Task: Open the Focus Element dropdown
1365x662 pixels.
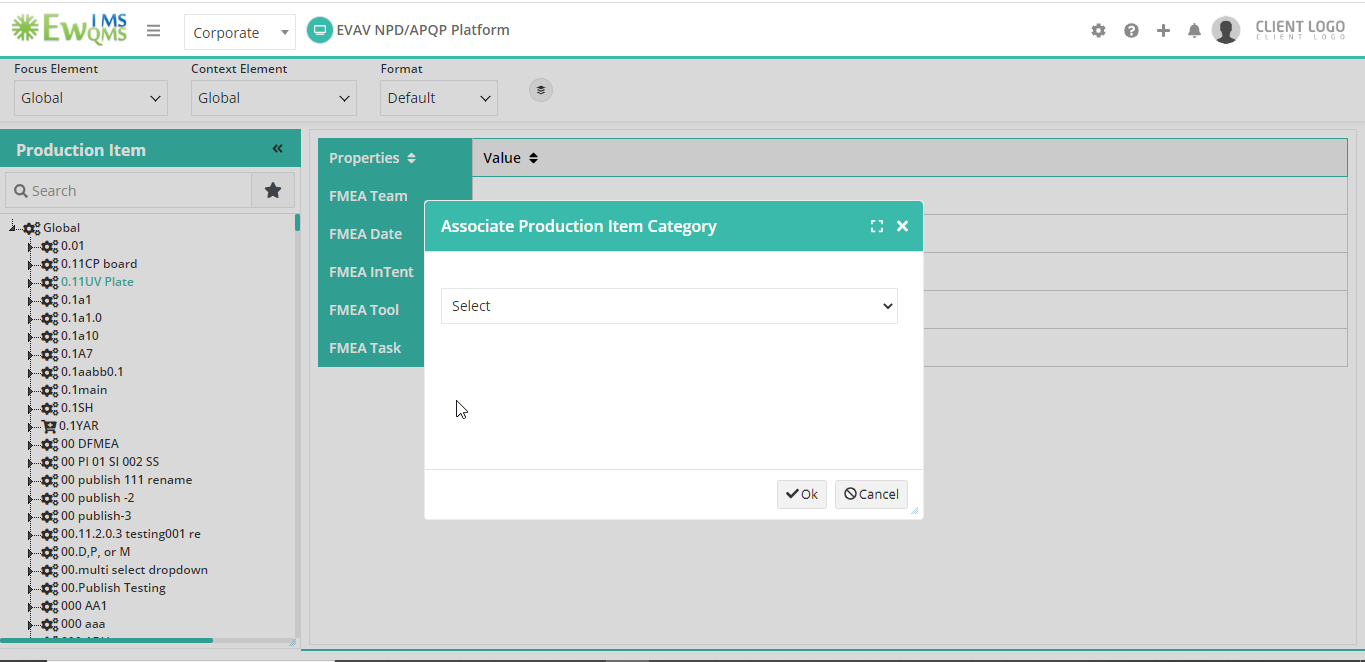Action: click(91, 98)
